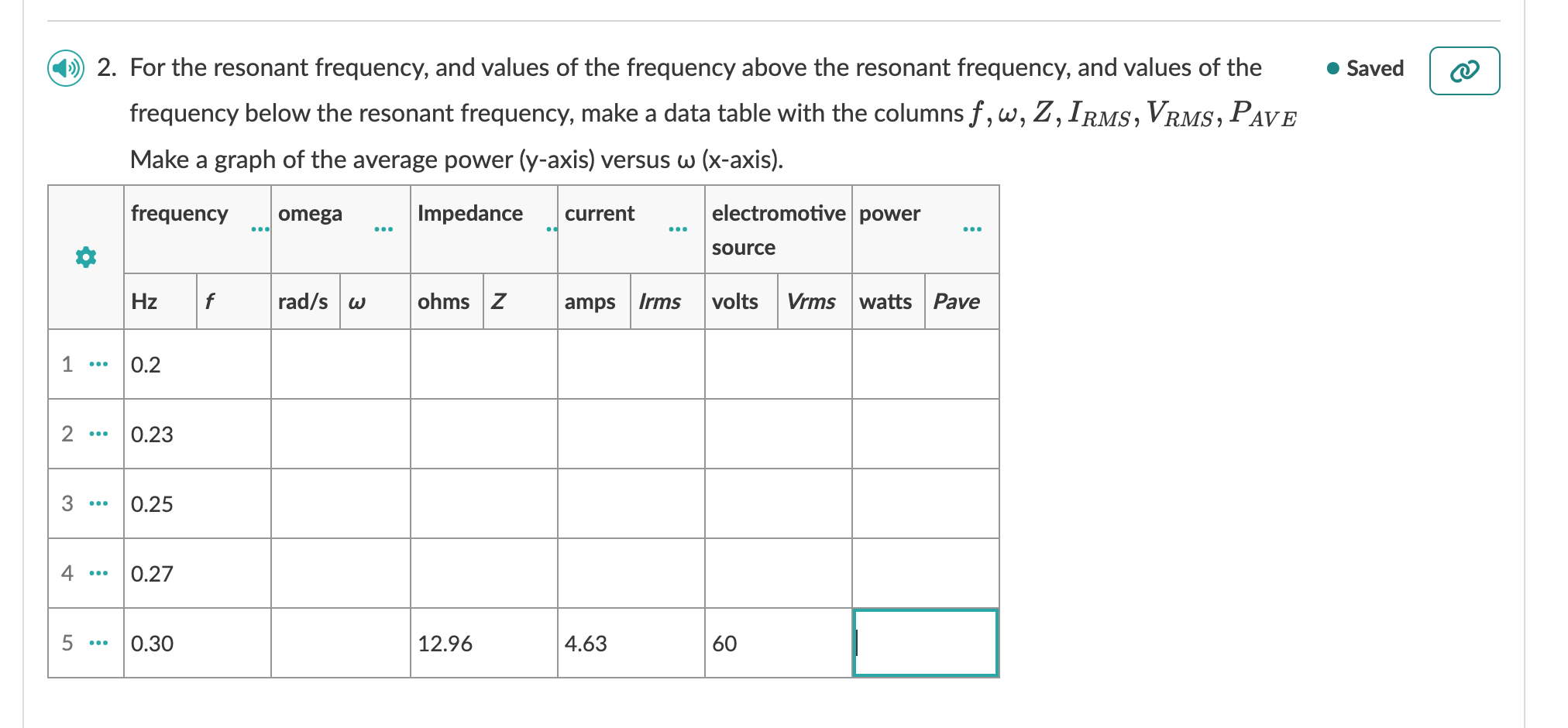Open row 4 row menu
1568x728 pixels.
98,574
